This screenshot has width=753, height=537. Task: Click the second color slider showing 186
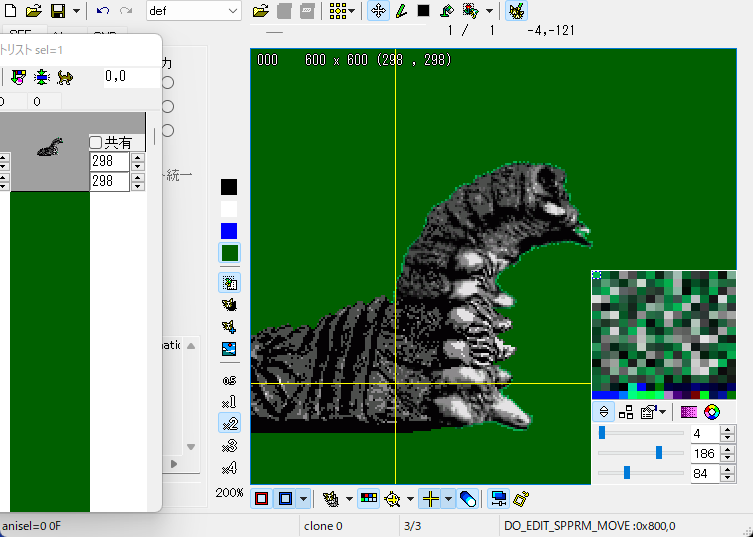coord(641,453)
